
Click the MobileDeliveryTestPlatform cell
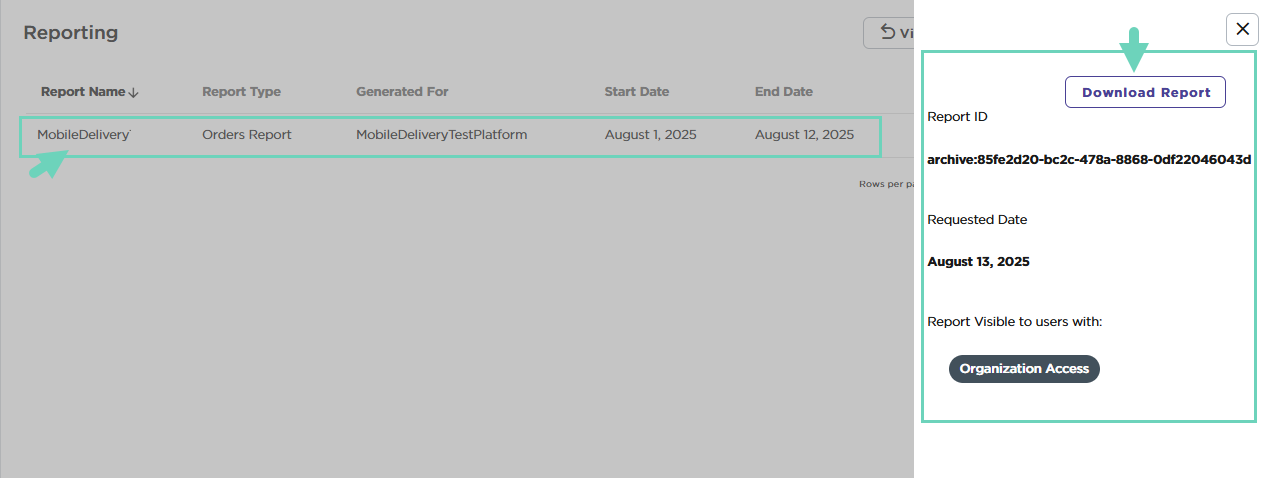click(441, 135)
